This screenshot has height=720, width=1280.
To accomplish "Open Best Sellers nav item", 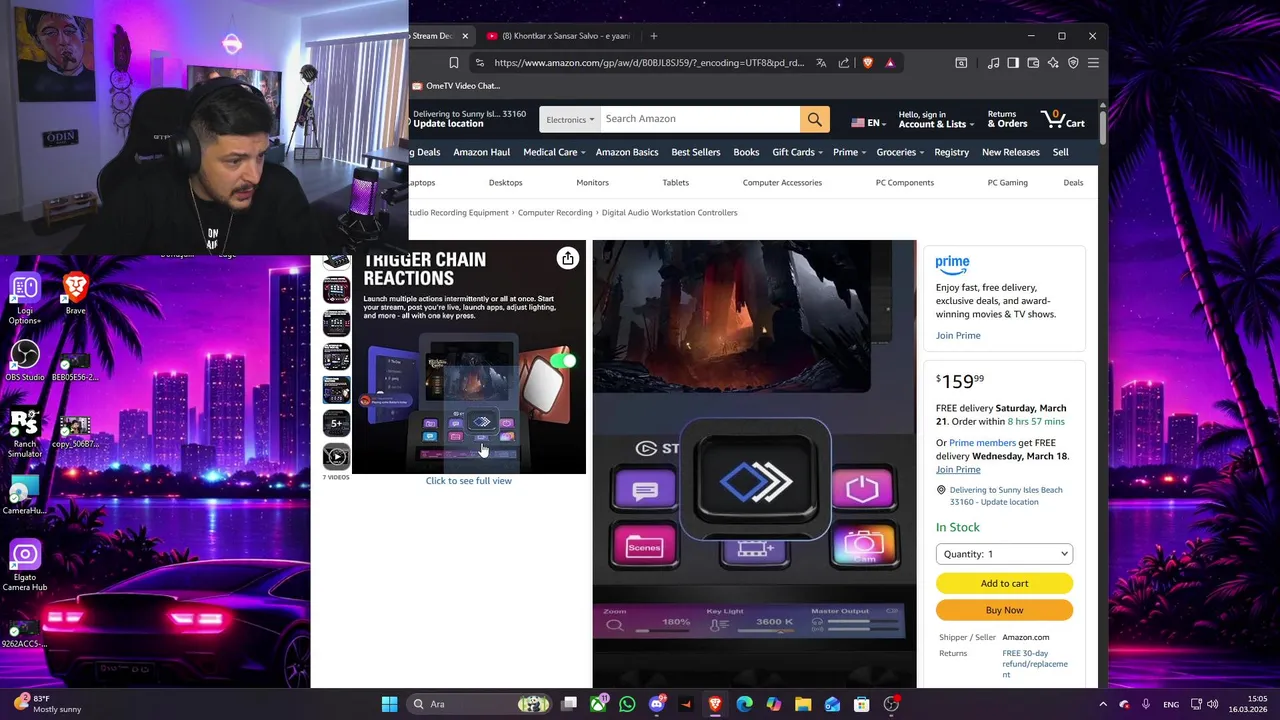I will (x=695, y=152).
